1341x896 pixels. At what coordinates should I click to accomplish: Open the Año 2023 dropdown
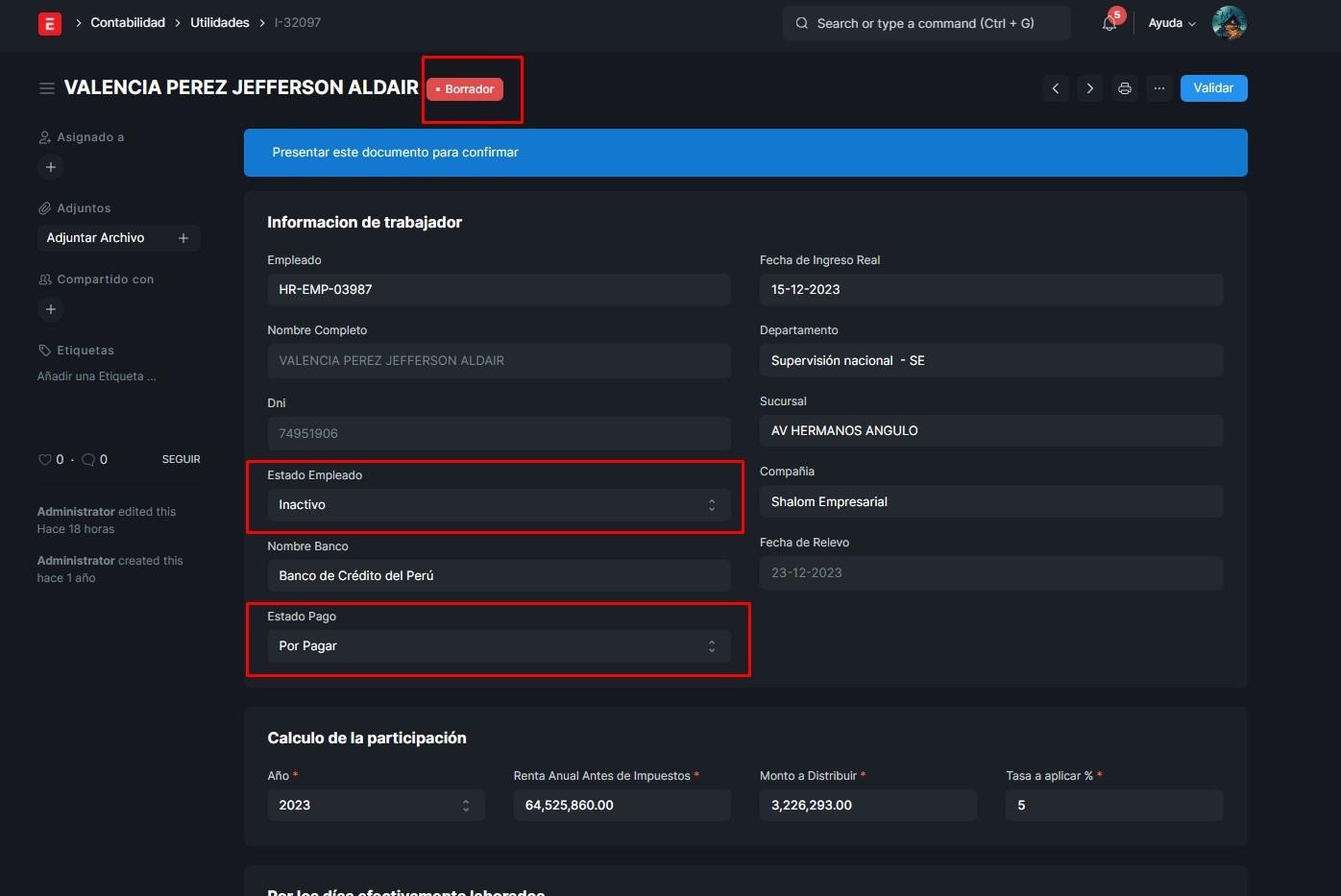376,806
